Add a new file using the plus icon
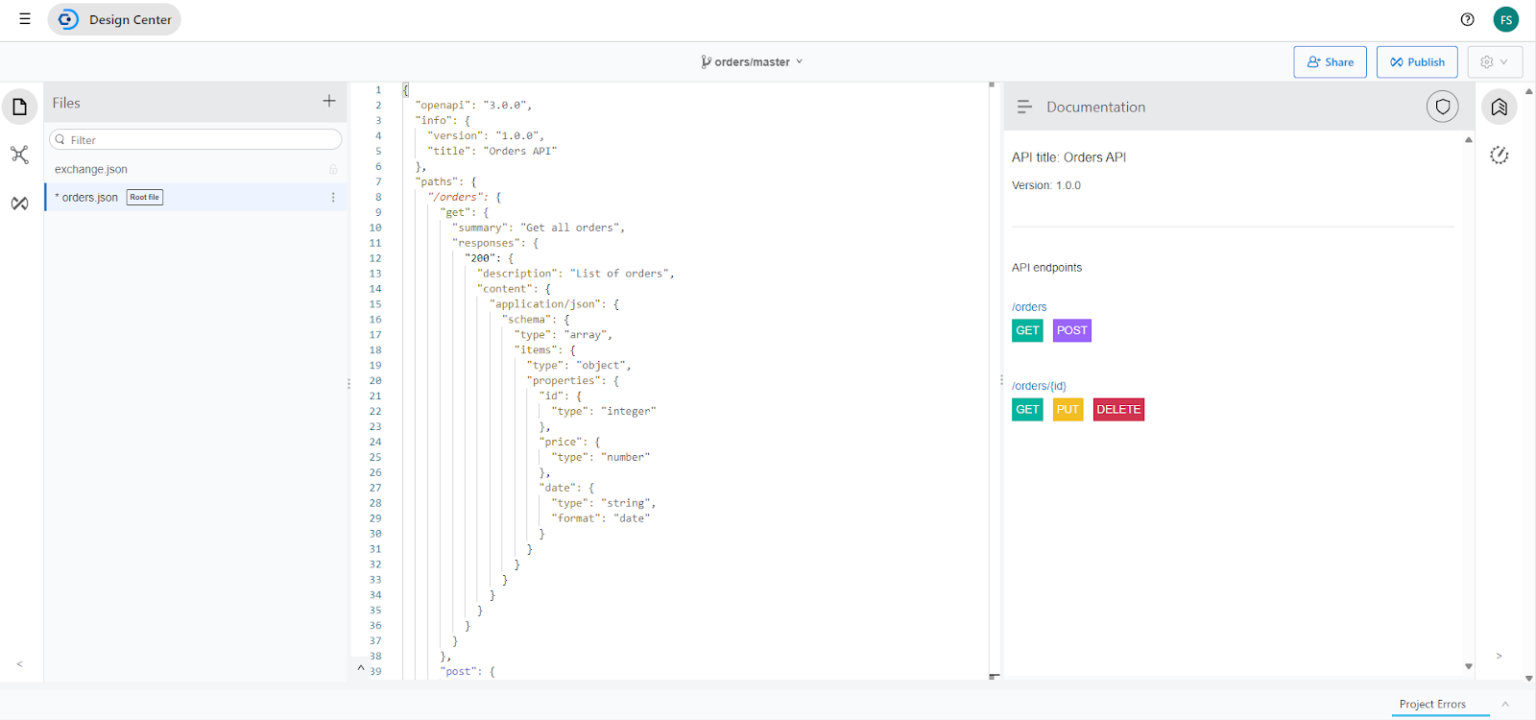Screen dimensions: 1536x720 (x=329, y=101)
